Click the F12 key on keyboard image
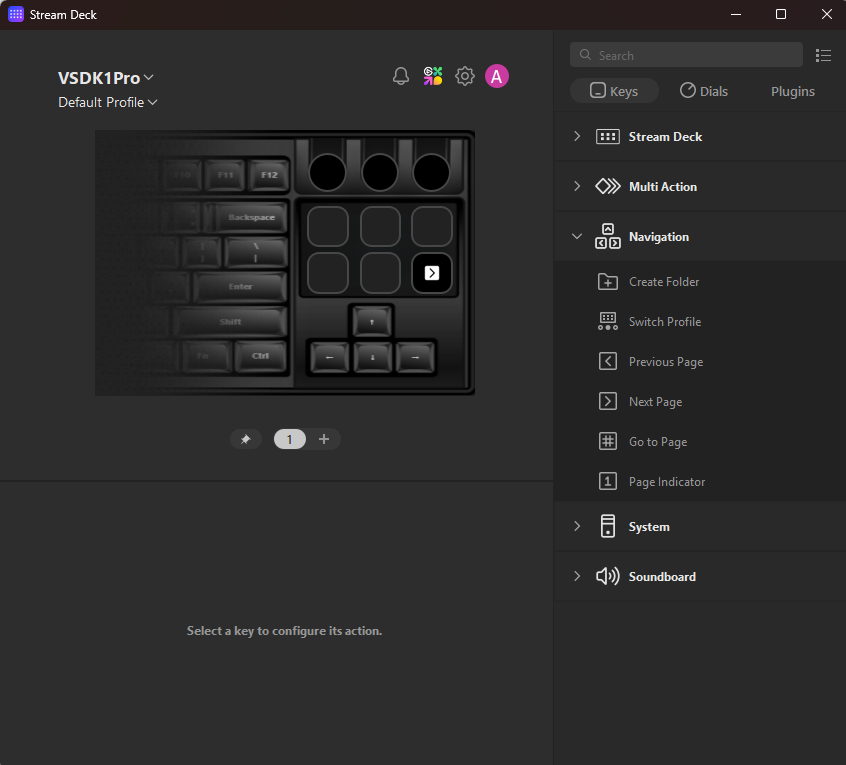Image resolution: width=846 pixels, height=765 pixels. pos(269,175)
